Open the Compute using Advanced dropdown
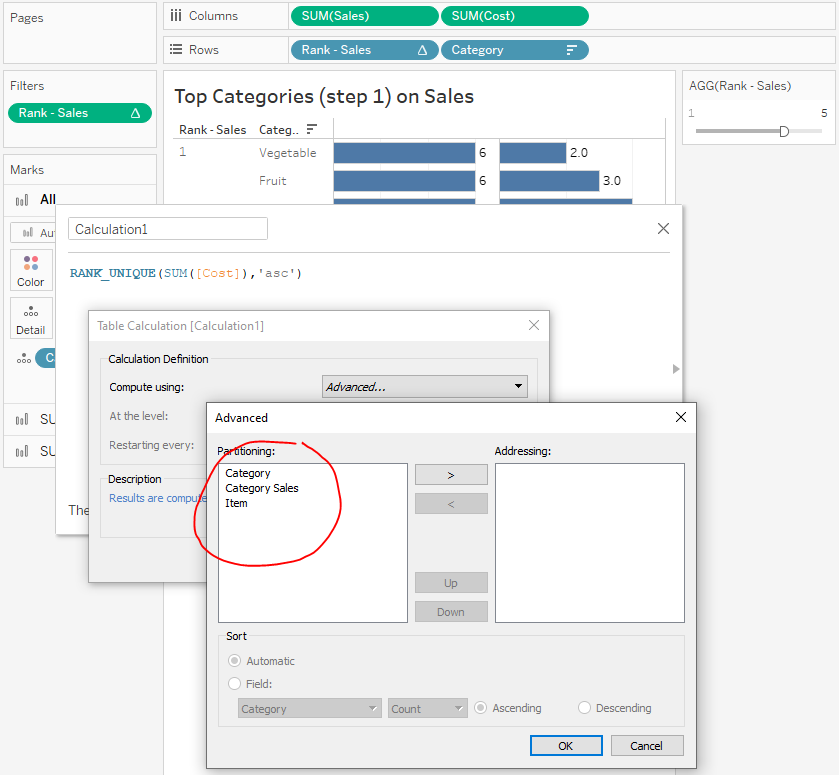 (425, 386)
